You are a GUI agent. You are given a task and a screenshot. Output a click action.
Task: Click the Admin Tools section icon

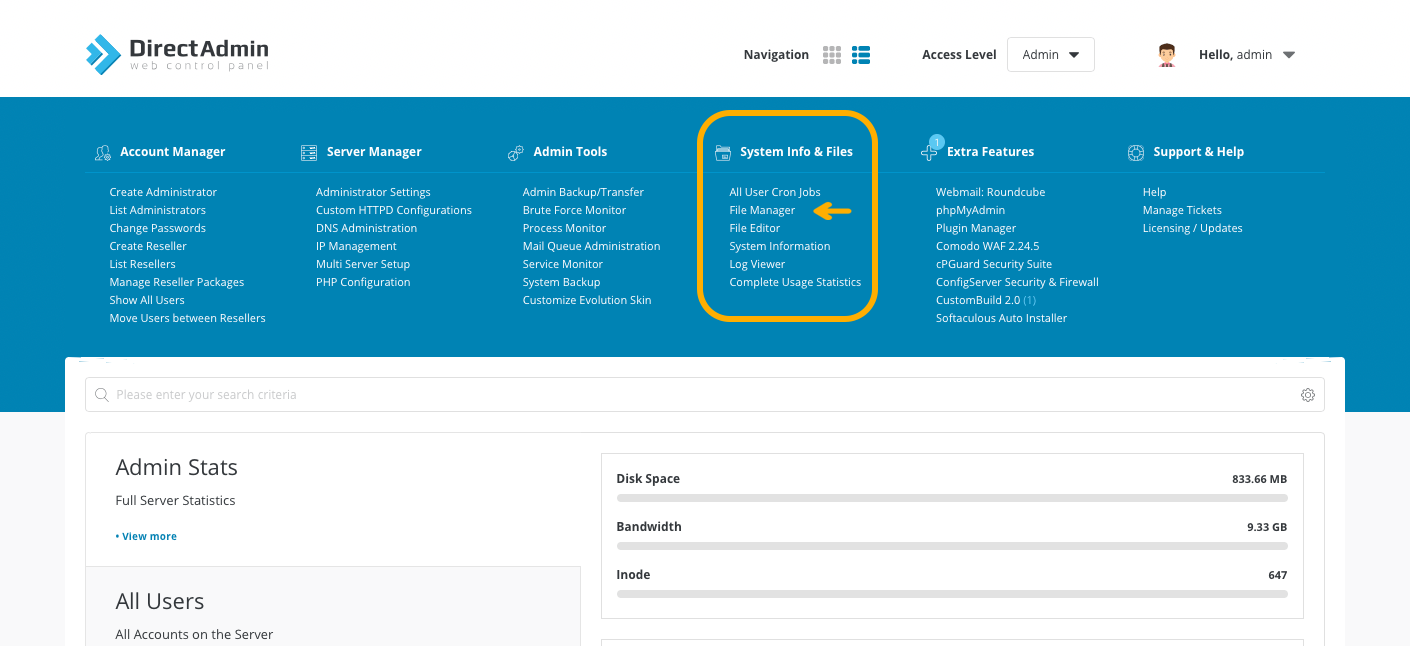coord(516,152)
